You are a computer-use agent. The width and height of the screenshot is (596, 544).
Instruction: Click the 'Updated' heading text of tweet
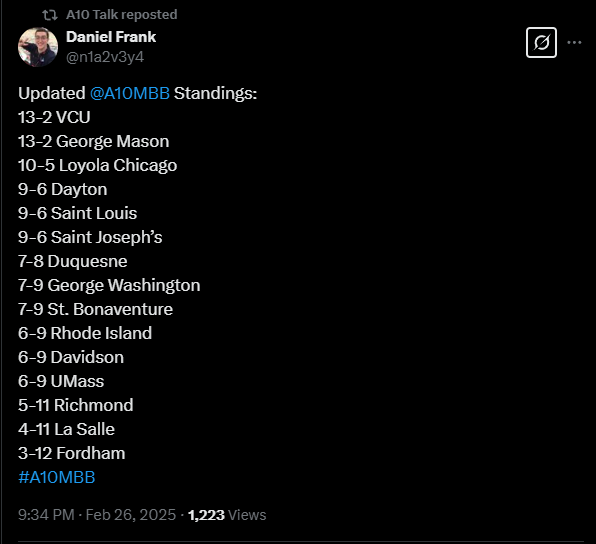[52, 94]
